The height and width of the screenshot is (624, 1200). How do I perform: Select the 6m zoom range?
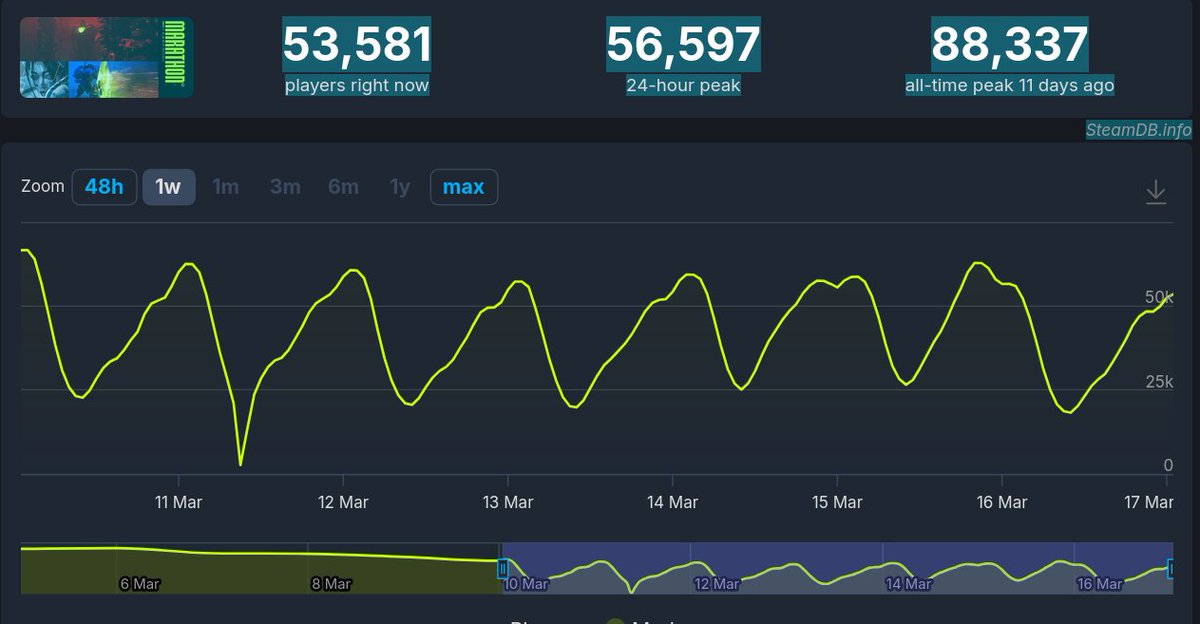click(x=343, y=187)
